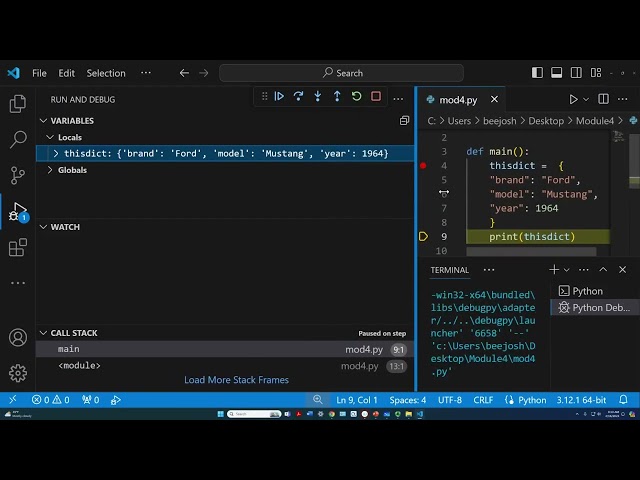
Task: Select the Python Debug terminal entry
Action: pos(593,307)
